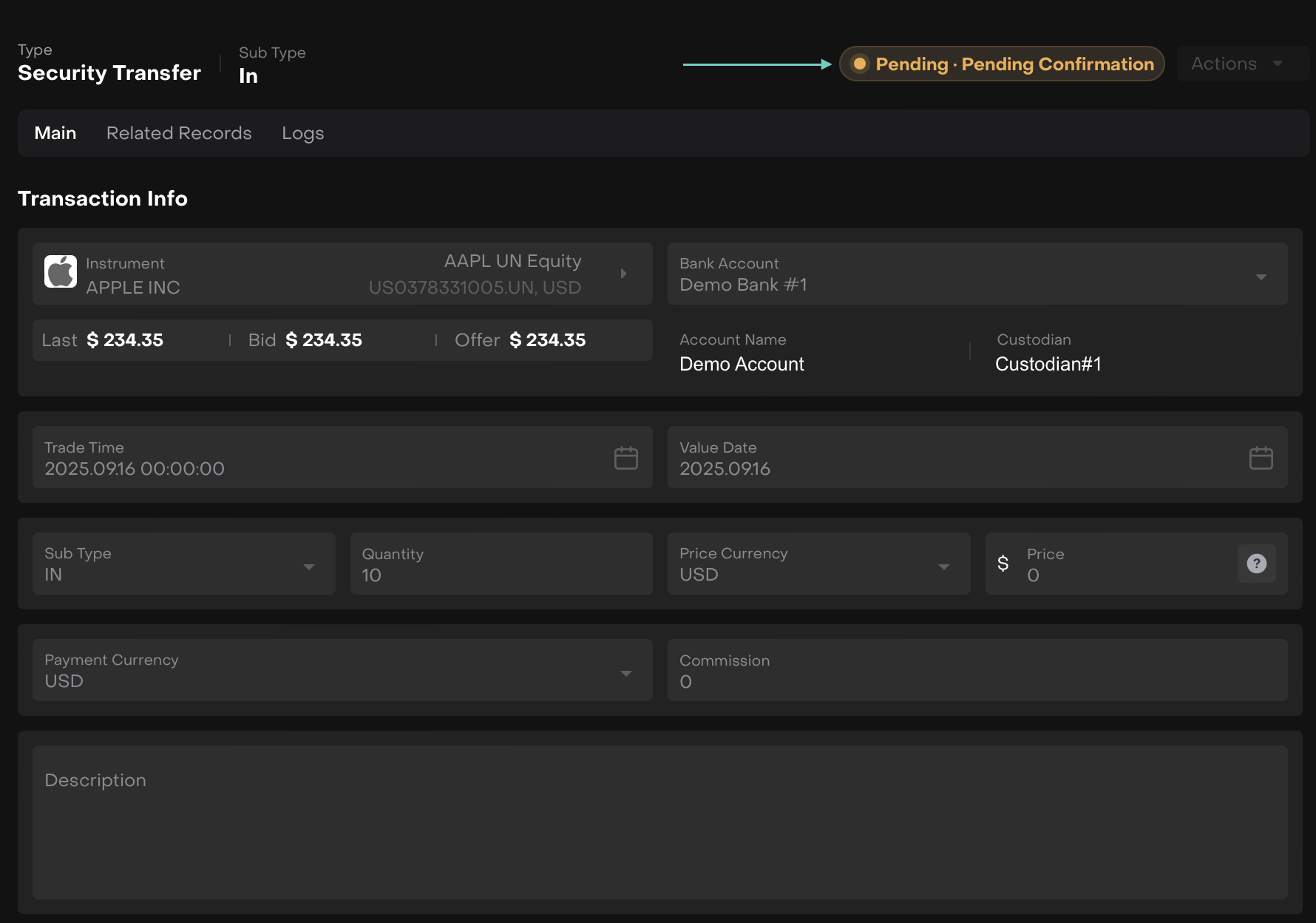
Task: Open the Value Date calendar picker
Action: [x=1261, y=458]
